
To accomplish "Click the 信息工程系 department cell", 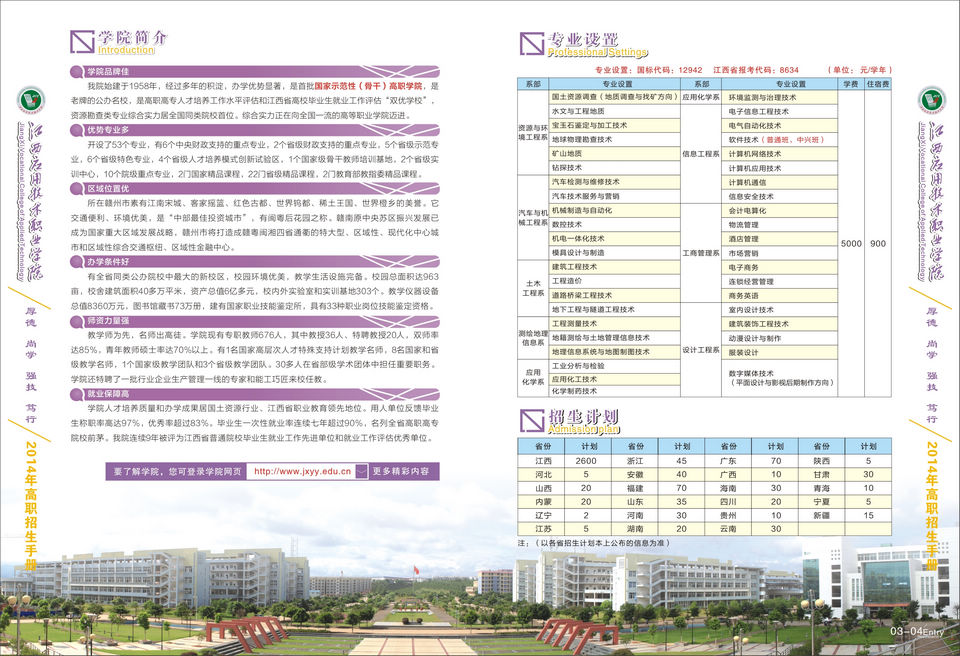I will click(x=701, y=154).
